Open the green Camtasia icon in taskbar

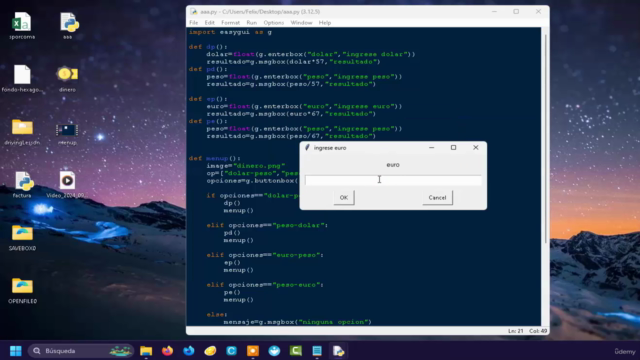[x=296, y=351]
